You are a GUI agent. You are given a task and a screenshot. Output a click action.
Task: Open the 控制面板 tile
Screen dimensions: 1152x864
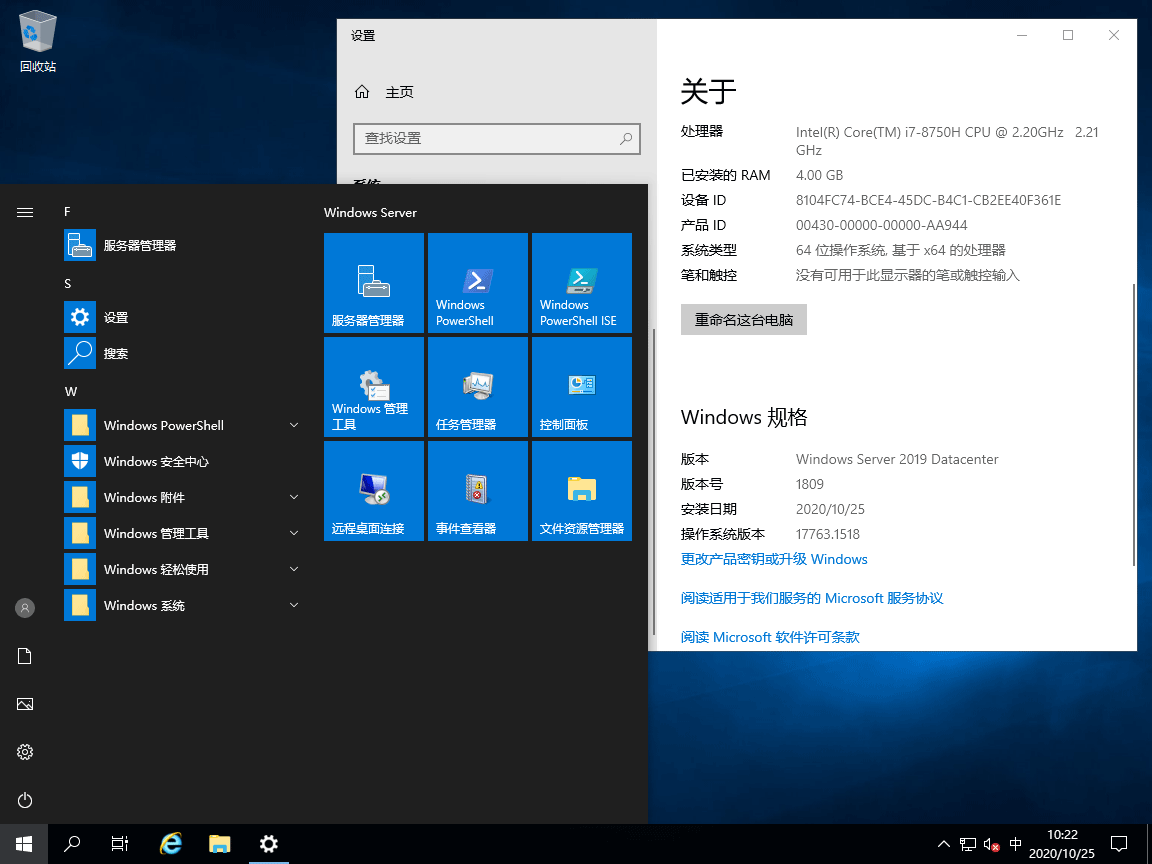pos(581,387)
